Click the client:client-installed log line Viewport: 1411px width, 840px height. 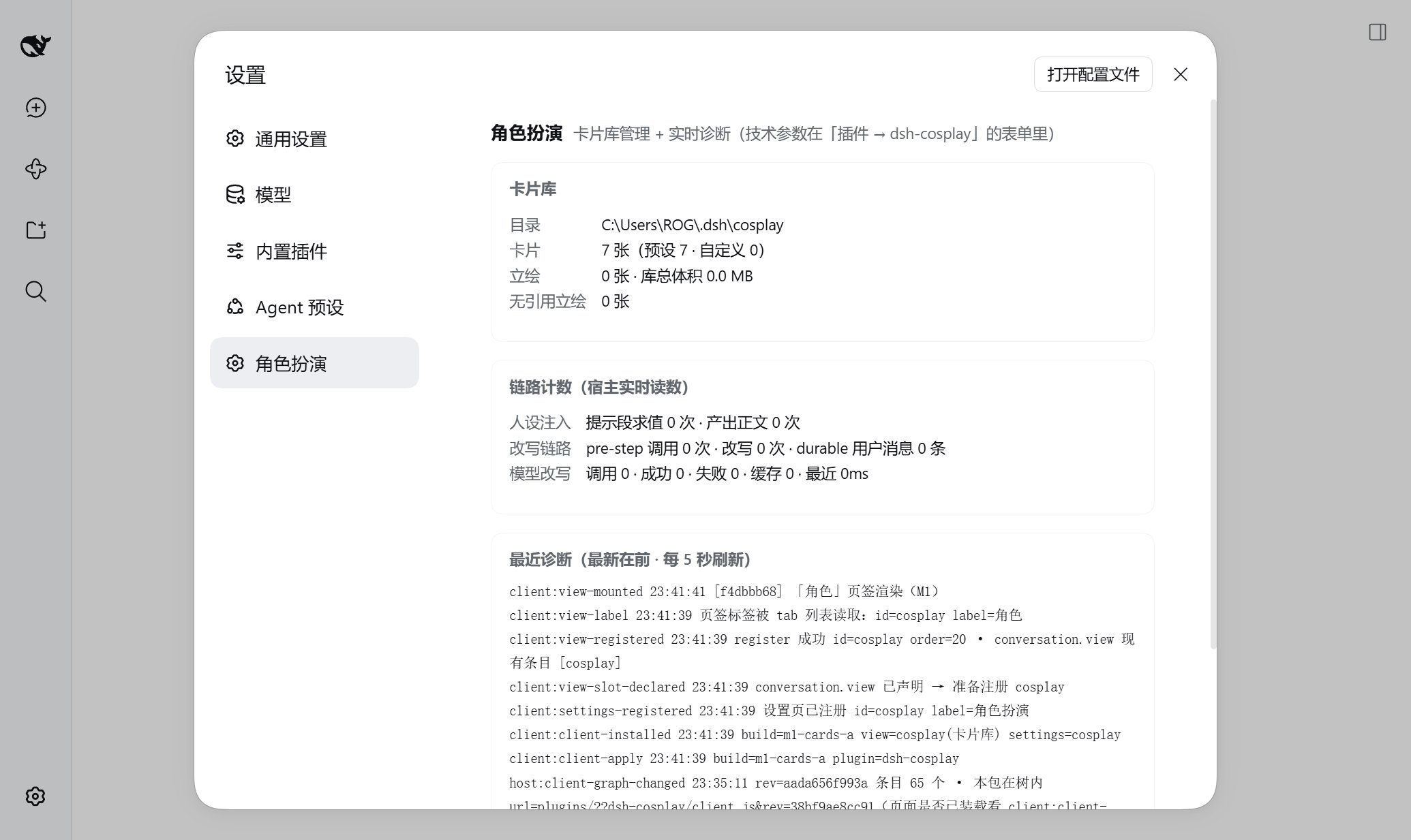pos(815,734)
